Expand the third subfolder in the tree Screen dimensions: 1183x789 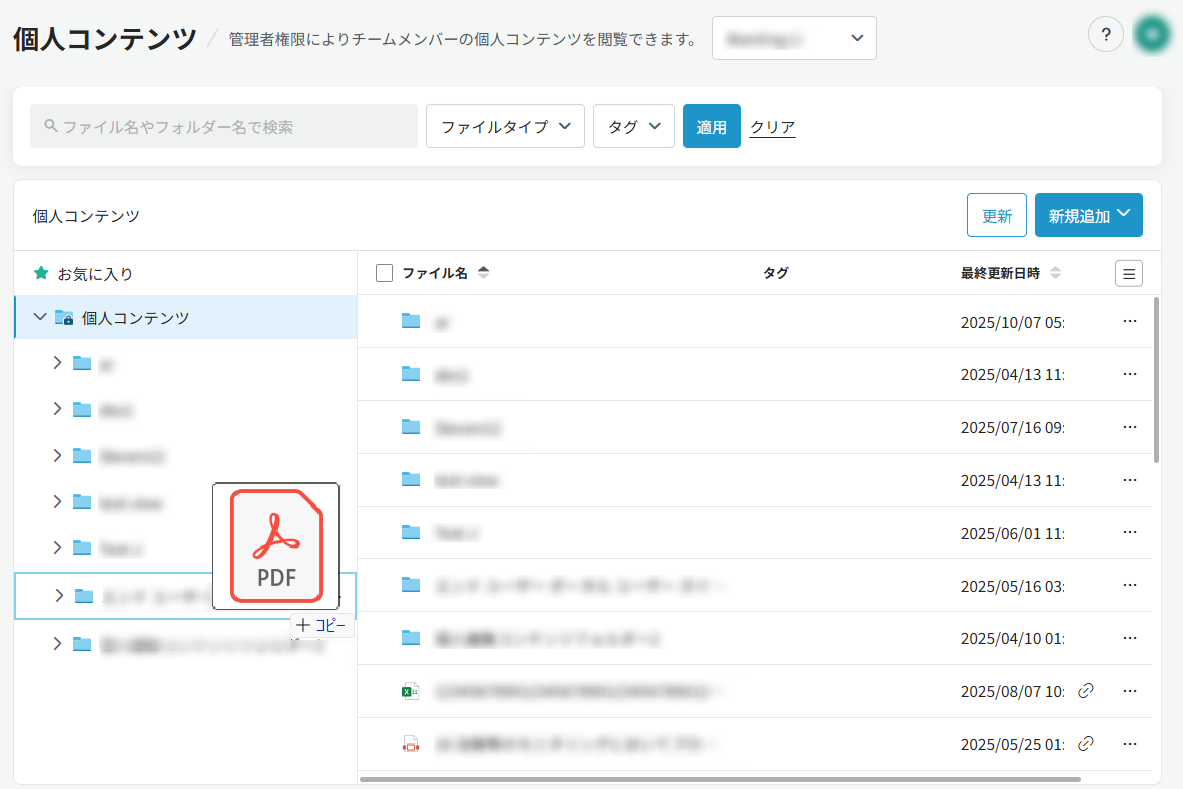click(x=57, y=456)
